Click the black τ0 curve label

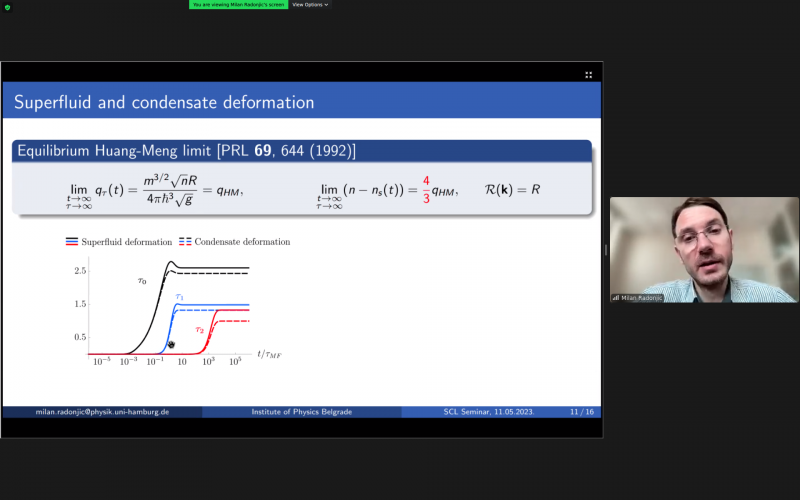pyautogui.click(x=142, y=281)
